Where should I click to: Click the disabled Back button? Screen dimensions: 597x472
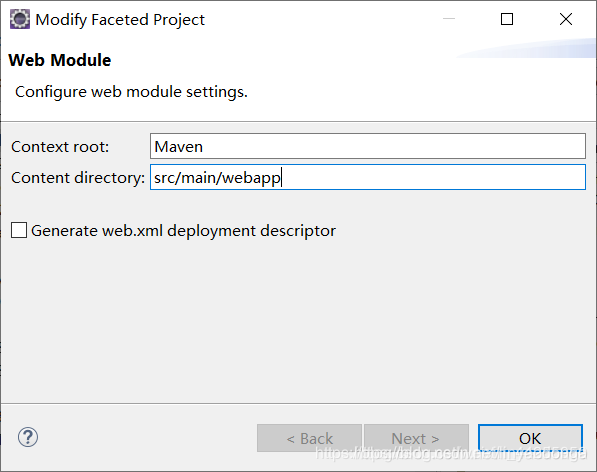click(x=309, y=438)
